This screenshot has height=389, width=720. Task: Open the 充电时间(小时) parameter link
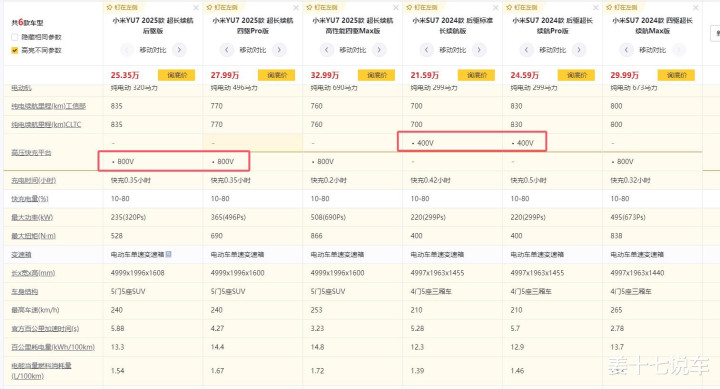click(34, 180)
